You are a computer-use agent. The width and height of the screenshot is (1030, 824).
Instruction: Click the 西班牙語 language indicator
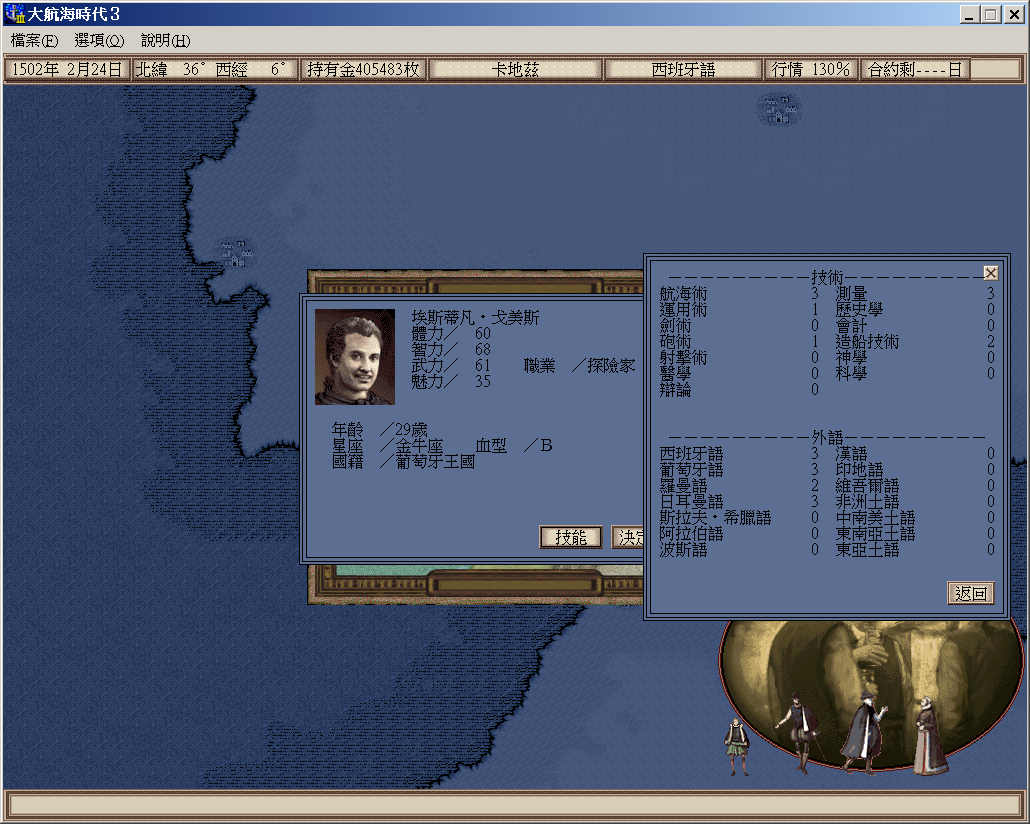click(683, 70)
